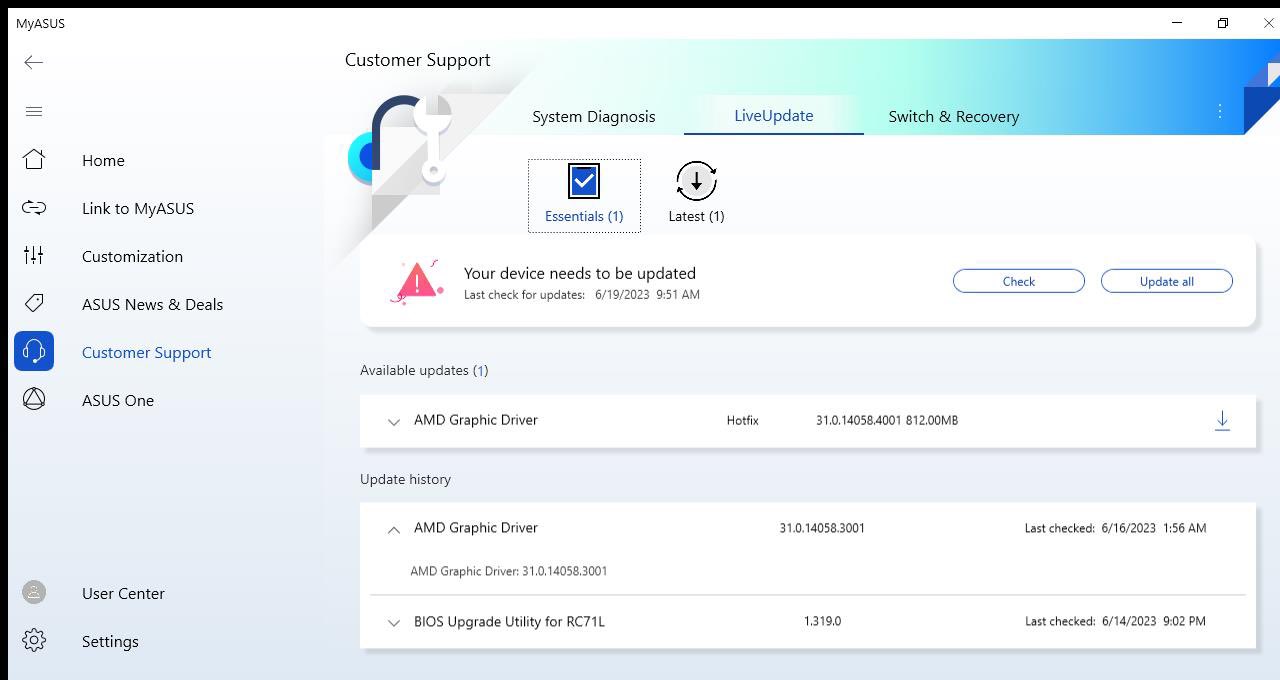Click the Update all button
Viewport: 1280px width, 680px height.
coord(1167,281)
